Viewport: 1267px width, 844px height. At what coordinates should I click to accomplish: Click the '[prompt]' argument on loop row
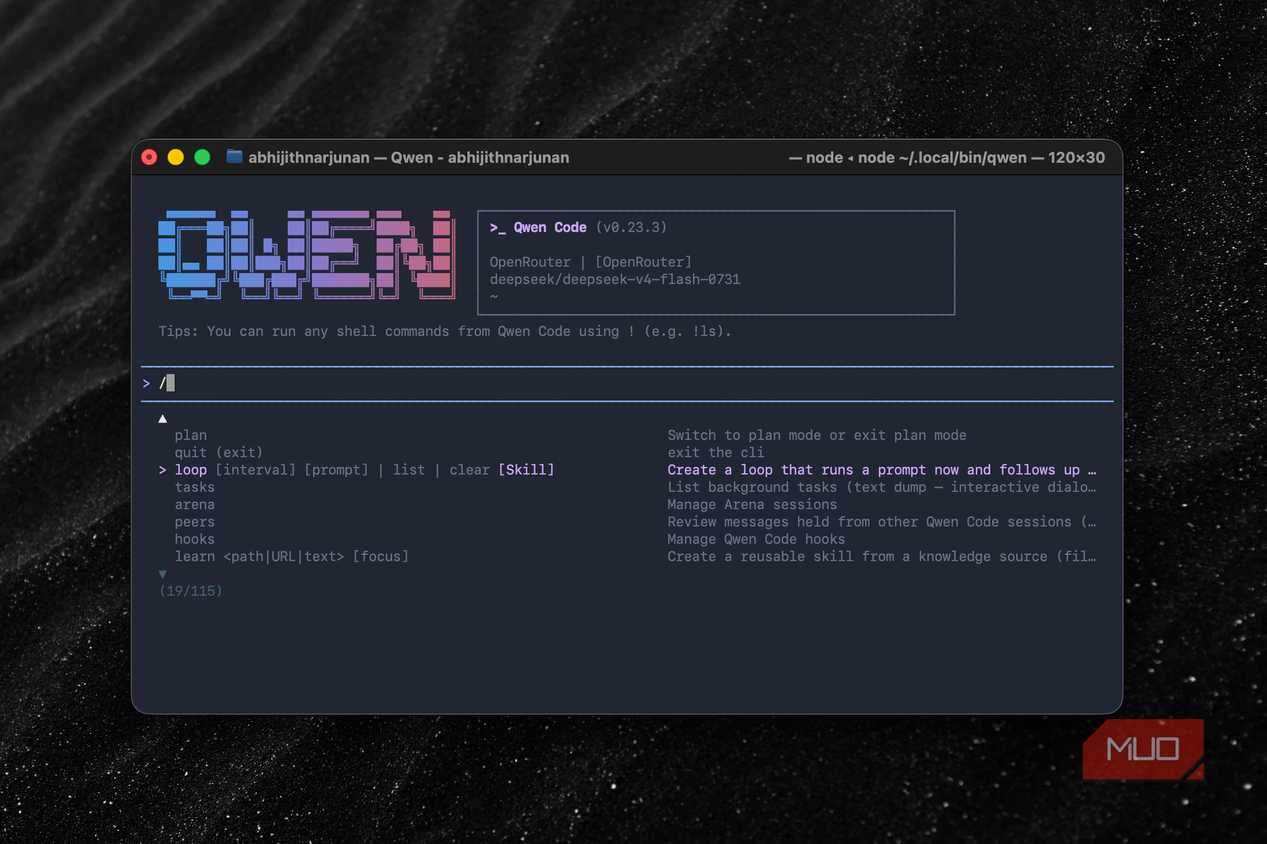(337, 470)
